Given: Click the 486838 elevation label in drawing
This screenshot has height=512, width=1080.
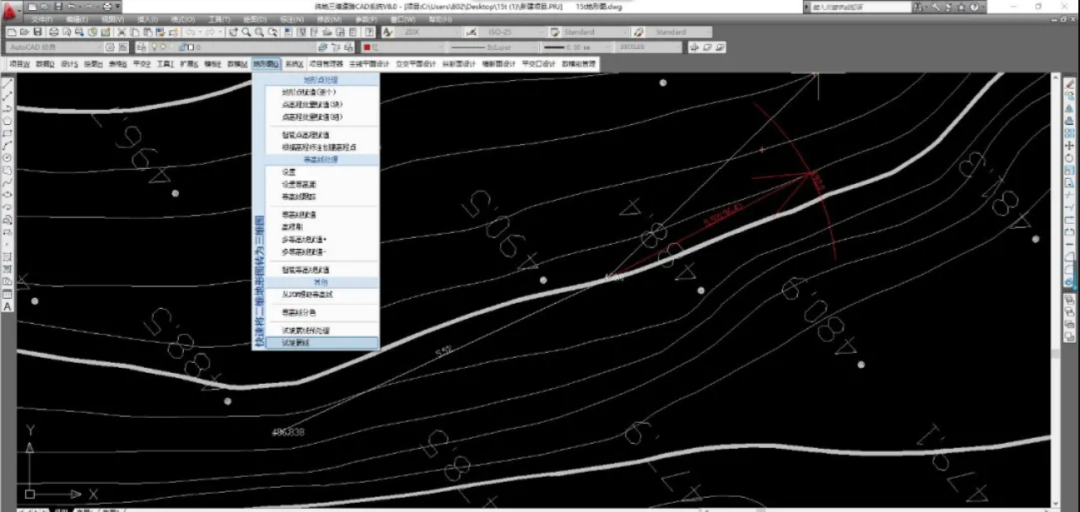Looking at the screenshot, I should [288, 432].
